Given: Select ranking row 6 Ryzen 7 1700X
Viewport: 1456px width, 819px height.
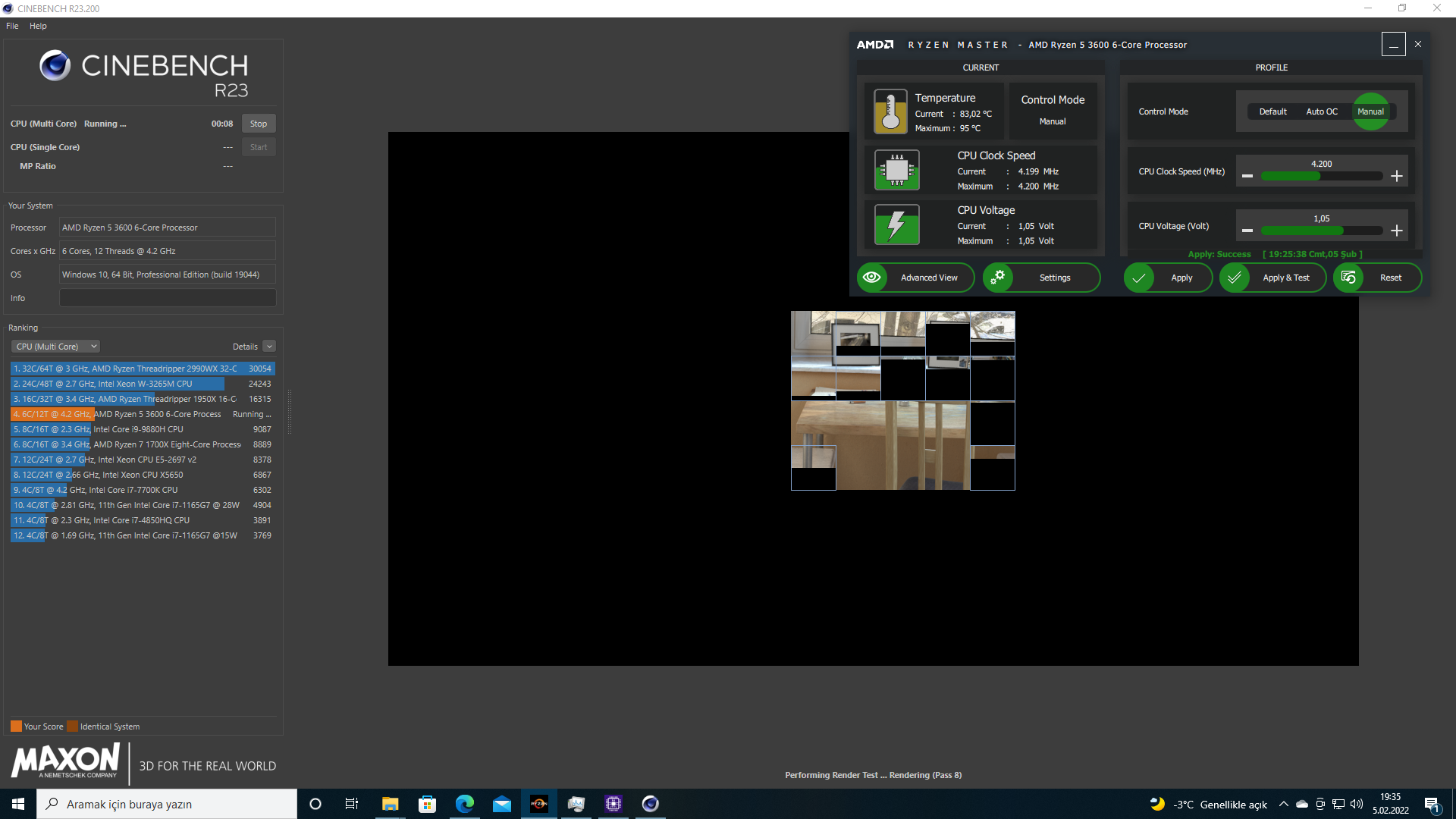Looking at the screenshot, I should (143, 444).
